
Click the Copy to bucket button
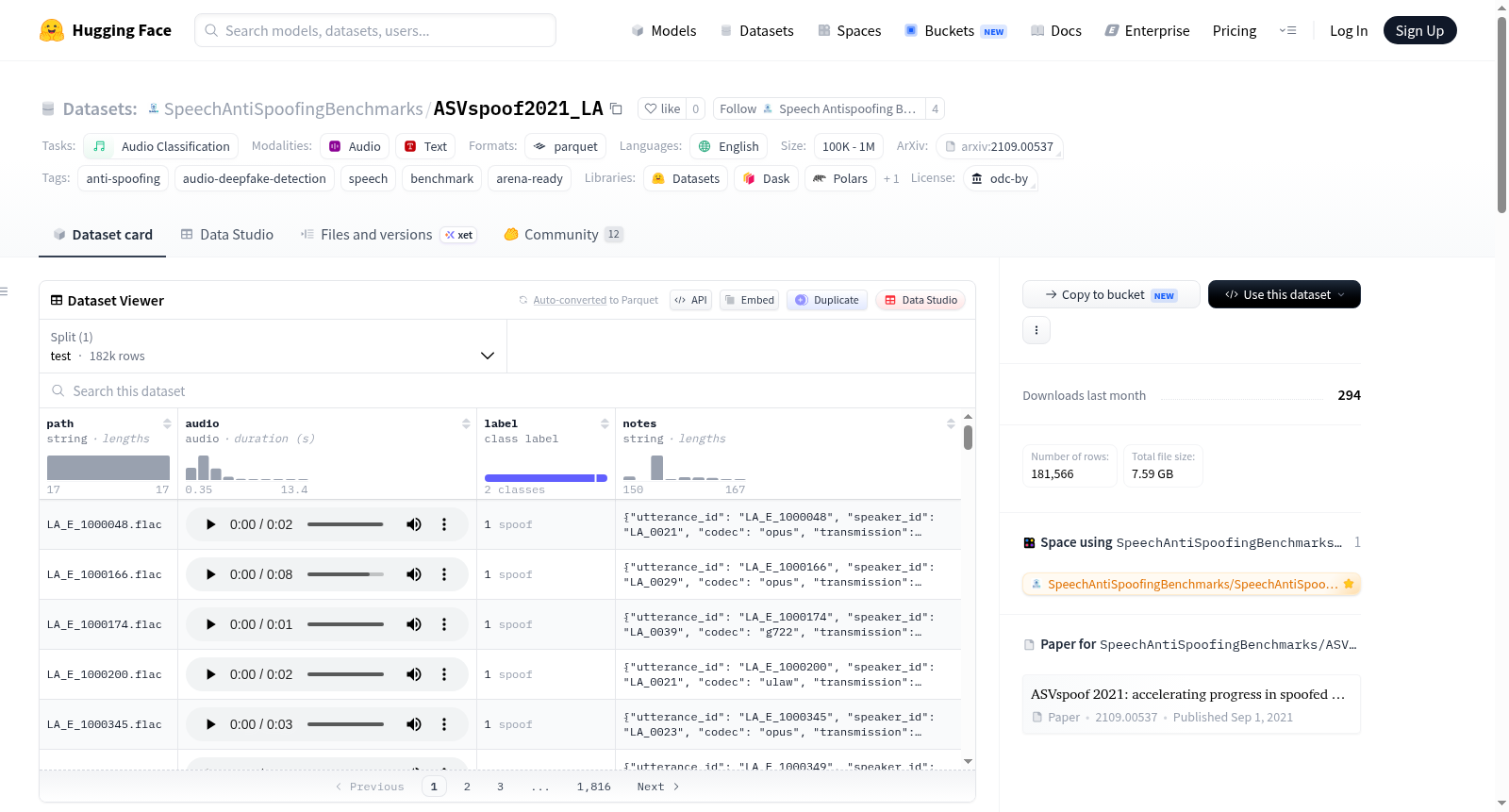pos(1111,294)
